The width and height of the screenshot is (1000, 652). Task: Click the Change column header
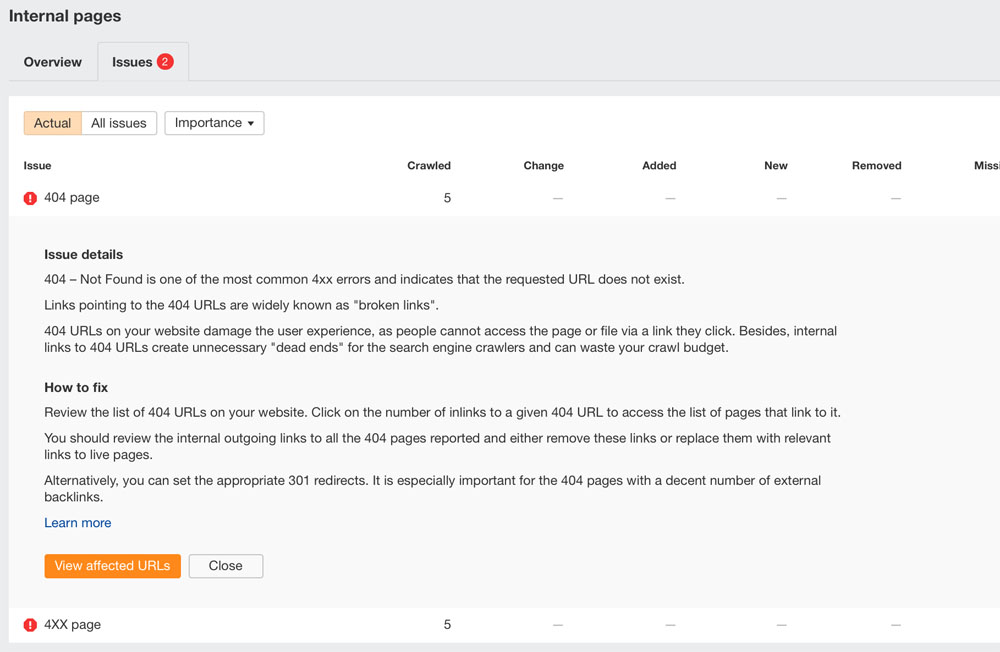coord(543,165)
